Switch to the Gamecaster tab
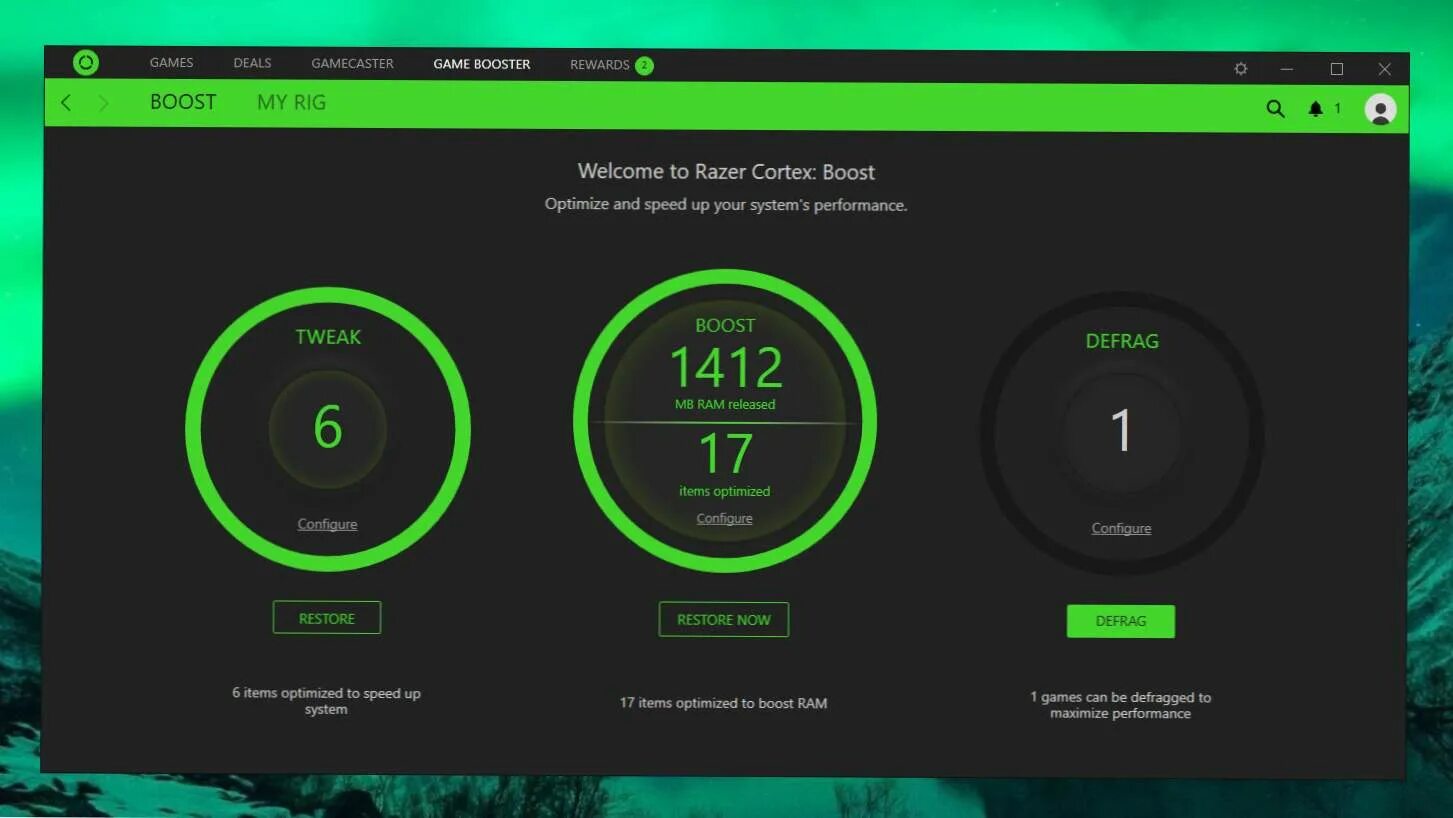This screenshot has height=818, width=1453. [352, 63]
